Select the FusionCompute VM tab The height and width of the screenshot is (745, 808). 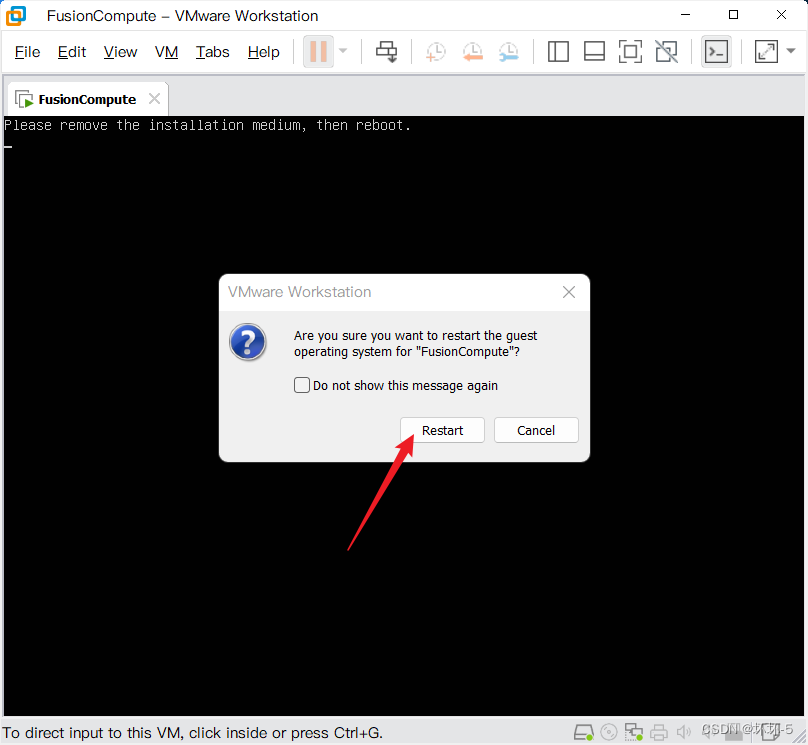pos(87,99)
